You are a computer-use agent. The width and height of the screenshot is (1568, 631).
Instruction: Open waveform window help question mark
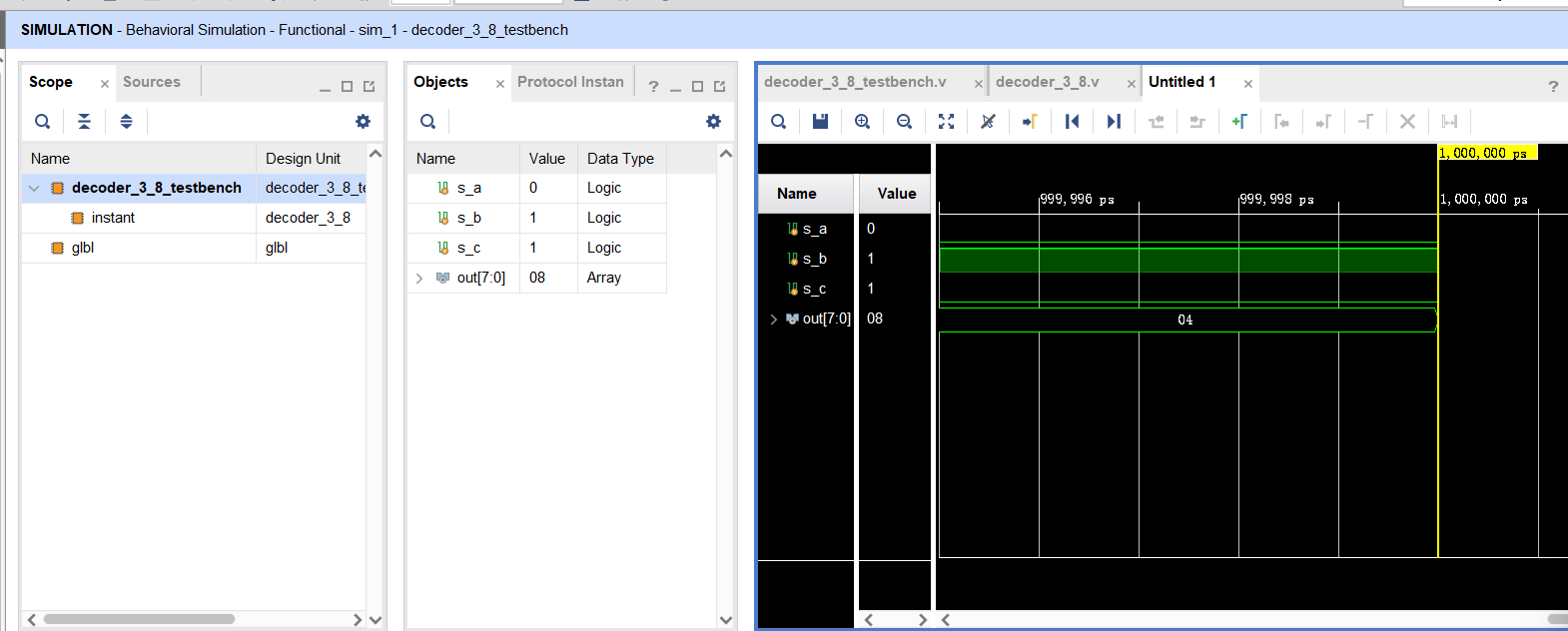tap(1553, 86)
